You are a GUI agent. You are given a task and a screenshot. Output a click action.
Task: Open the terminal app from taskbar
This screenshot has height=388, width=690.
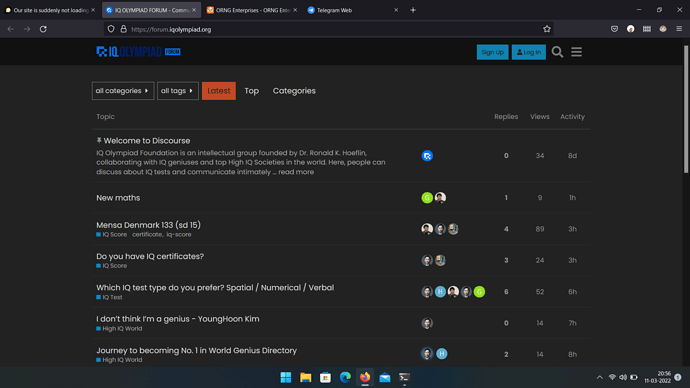[404, 377]
